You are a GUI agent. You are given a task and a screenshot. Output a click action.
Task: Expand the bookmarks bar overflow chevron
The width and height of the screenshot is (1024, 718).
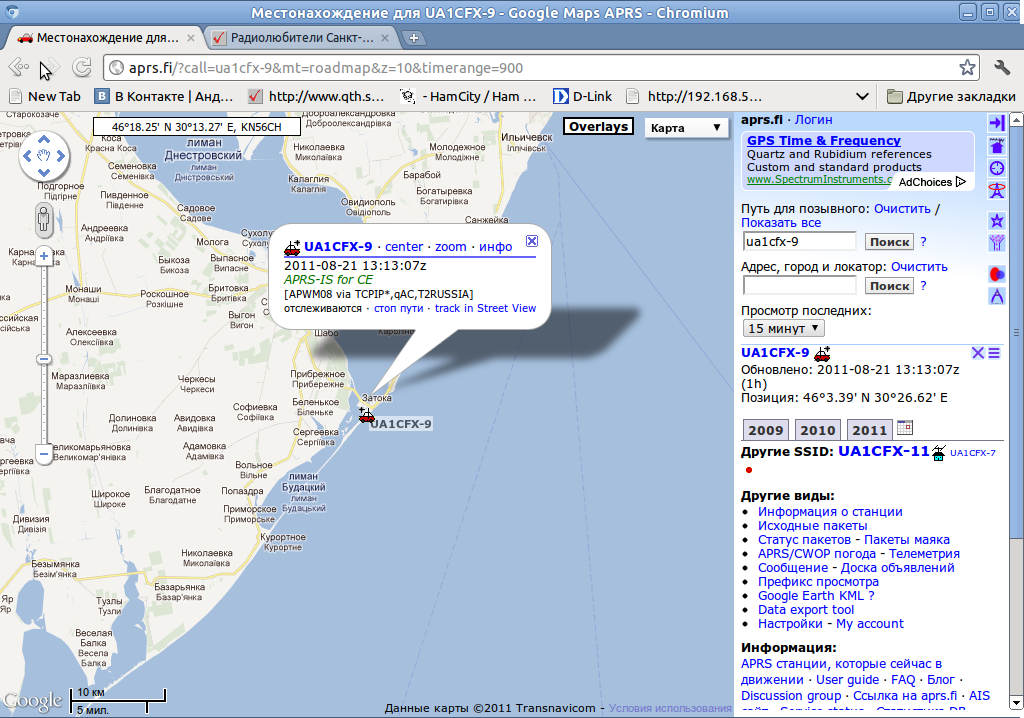tap(860, 97)
